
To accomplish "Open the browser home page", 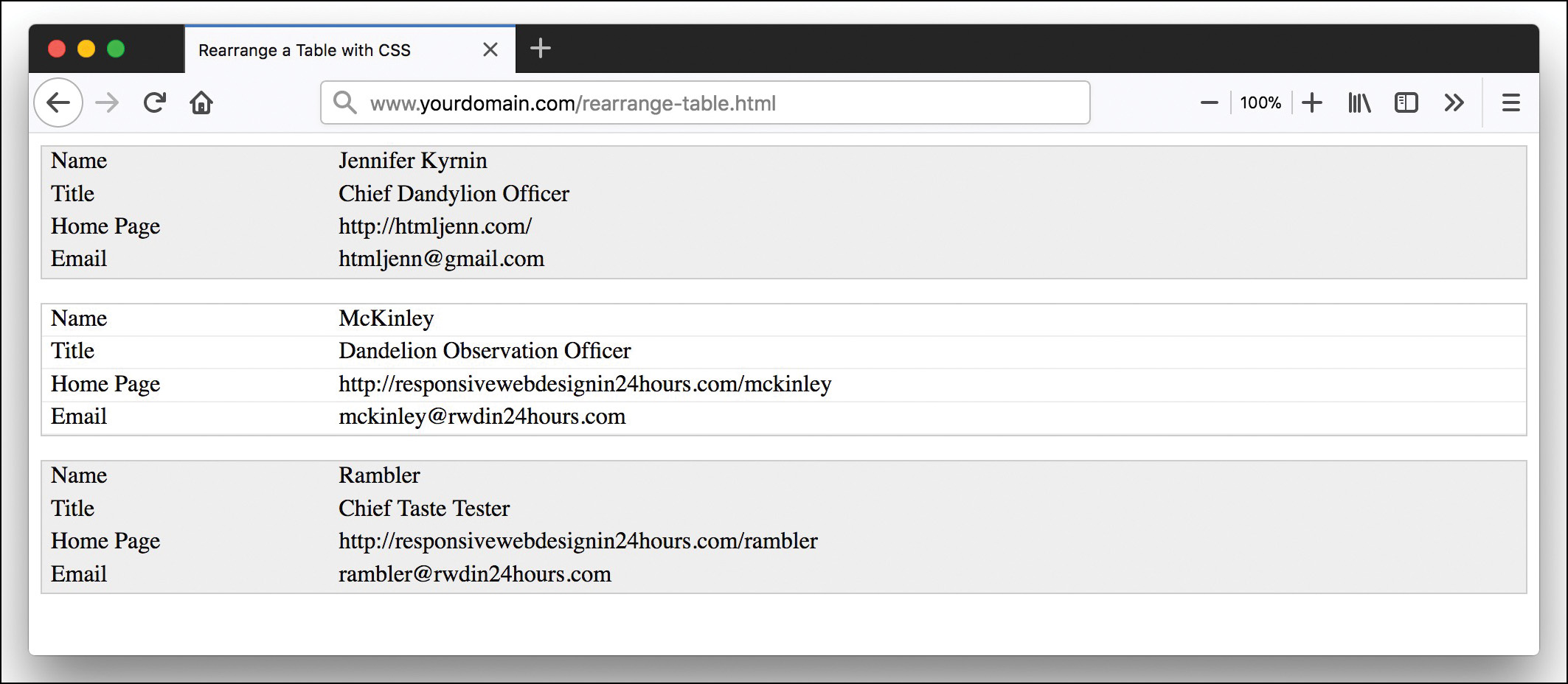I will pos(201,102).
